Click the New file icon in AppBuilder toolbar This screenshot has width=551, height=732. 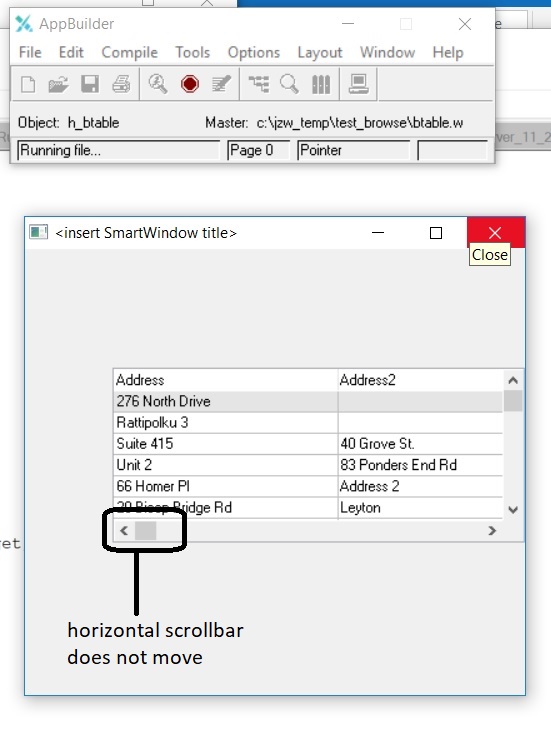pos(28,84)
